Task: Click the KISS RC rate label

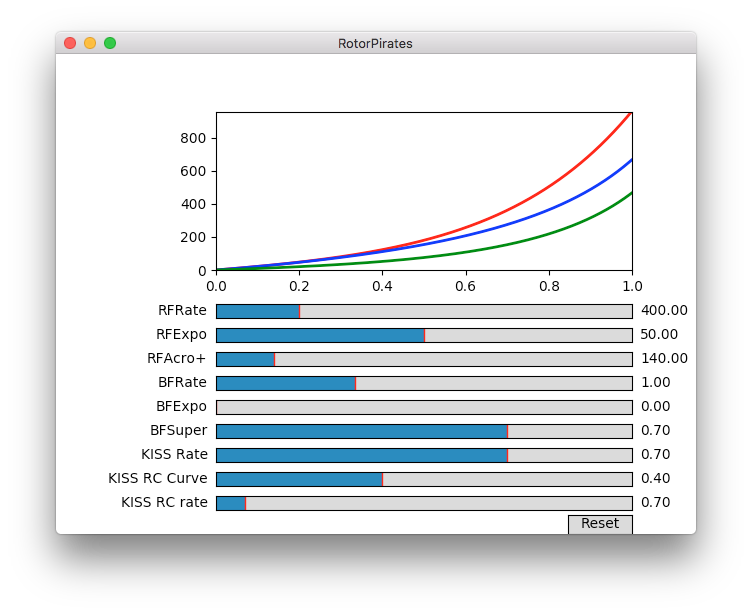Action: pyautogui.click(x=164, y=502)
